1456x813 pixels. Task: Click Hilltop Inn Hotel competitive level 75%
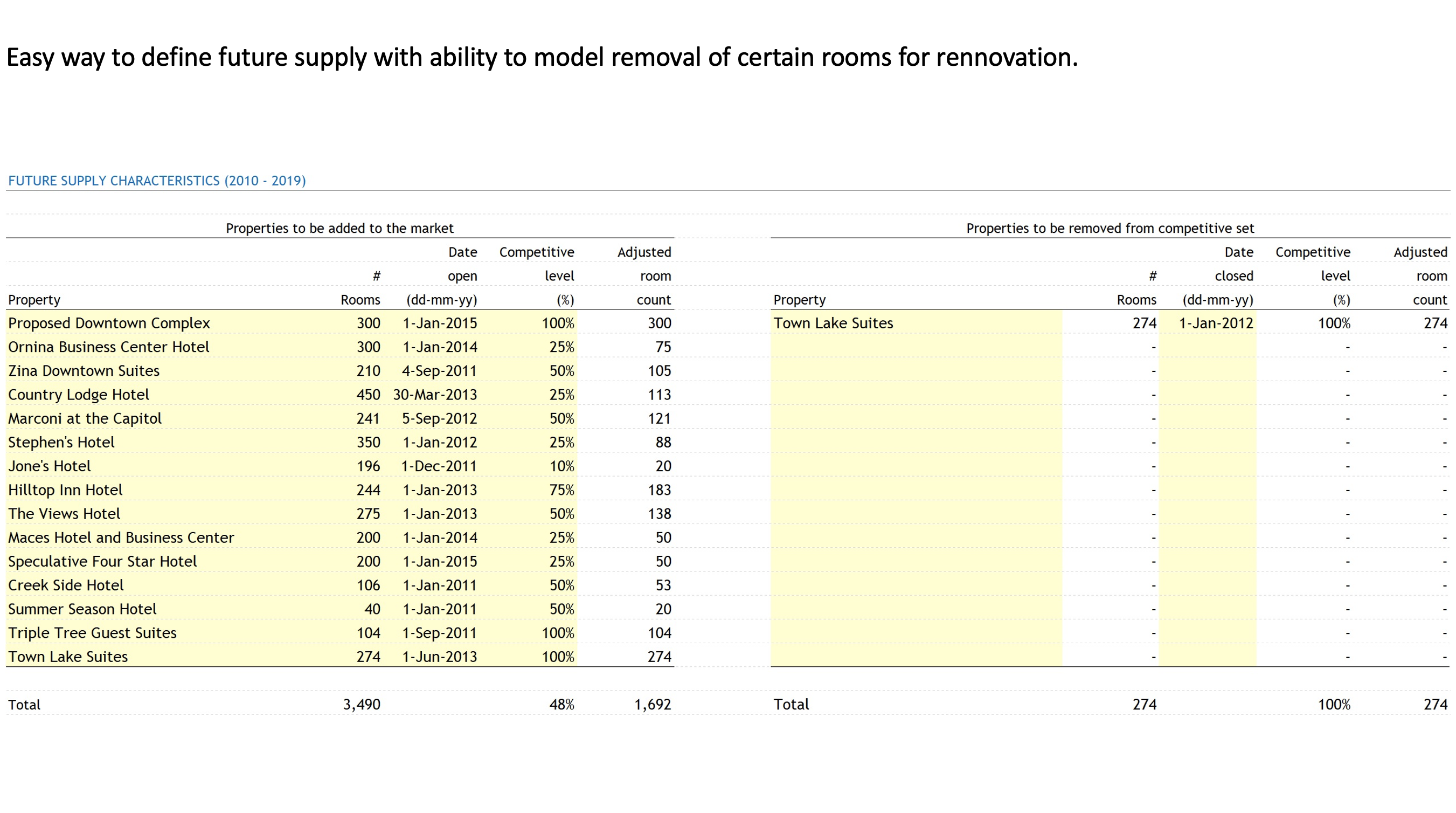click(561, 490)
